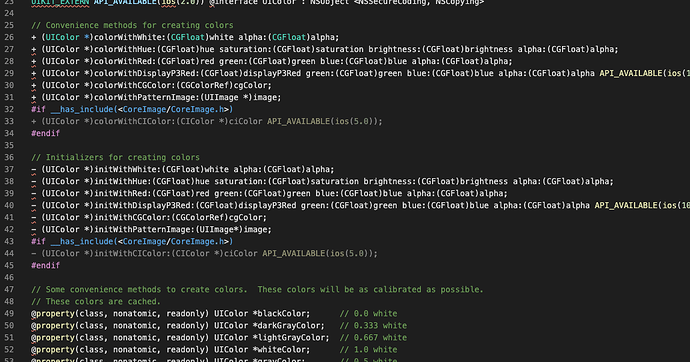Click 'nonatomic' attribute on line 51
Screen dimensions: 690x362
pos(135,337)
